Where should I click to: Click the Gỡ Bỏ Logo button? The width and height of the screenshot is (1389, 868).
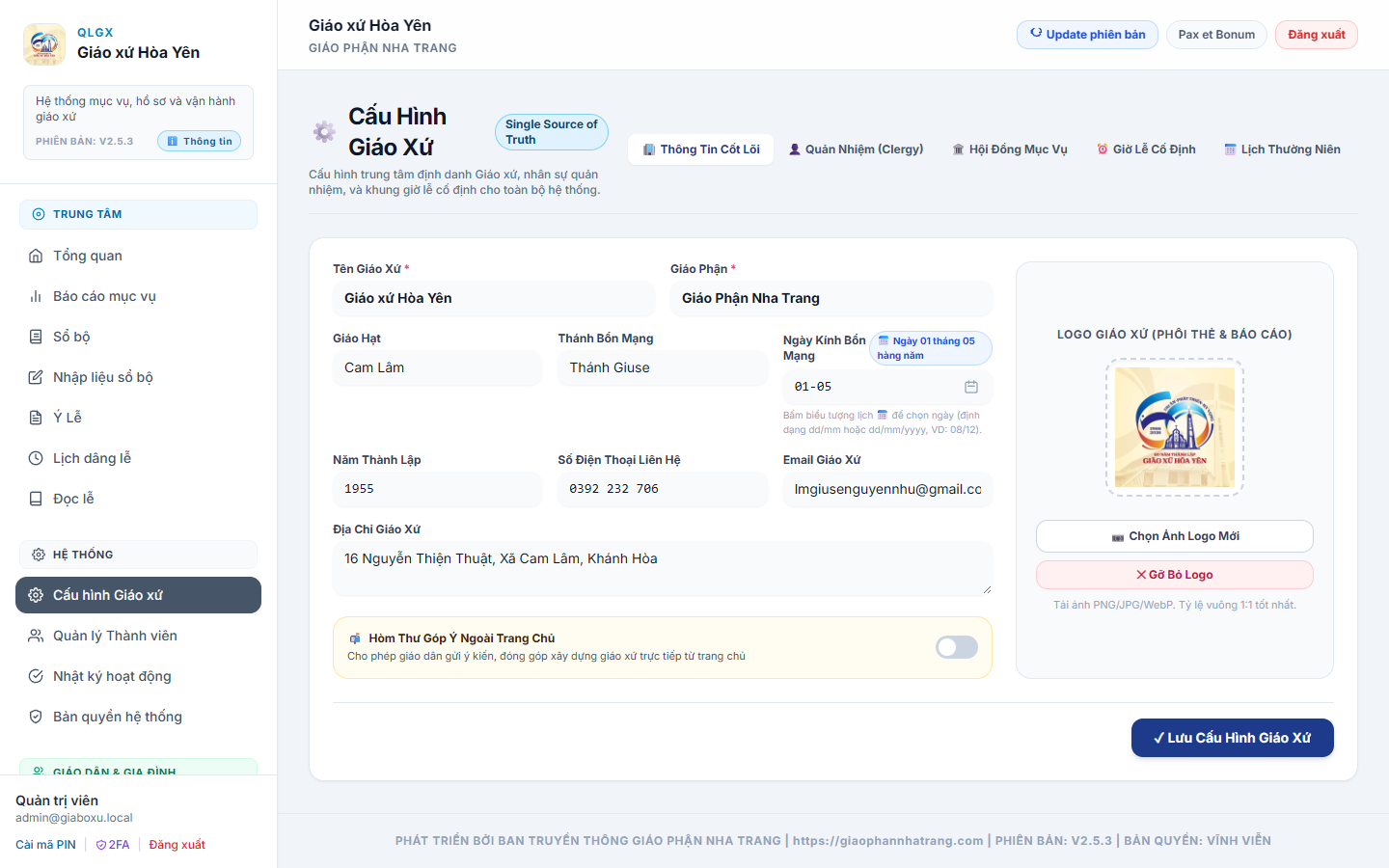coord(1175,575)
